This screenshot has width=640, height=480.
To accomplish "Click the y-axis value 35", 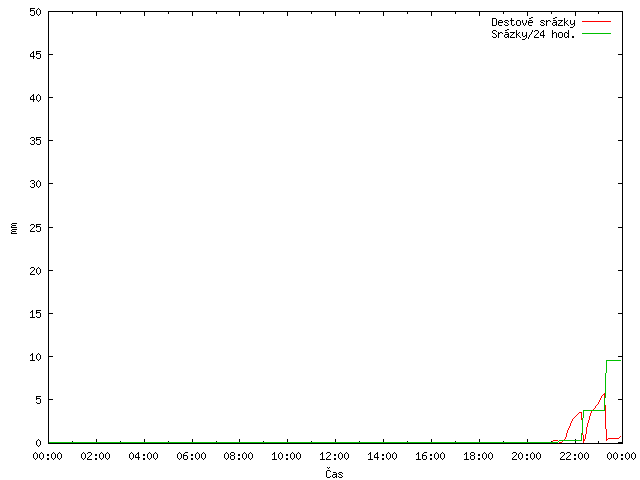I will coord(36,141).
